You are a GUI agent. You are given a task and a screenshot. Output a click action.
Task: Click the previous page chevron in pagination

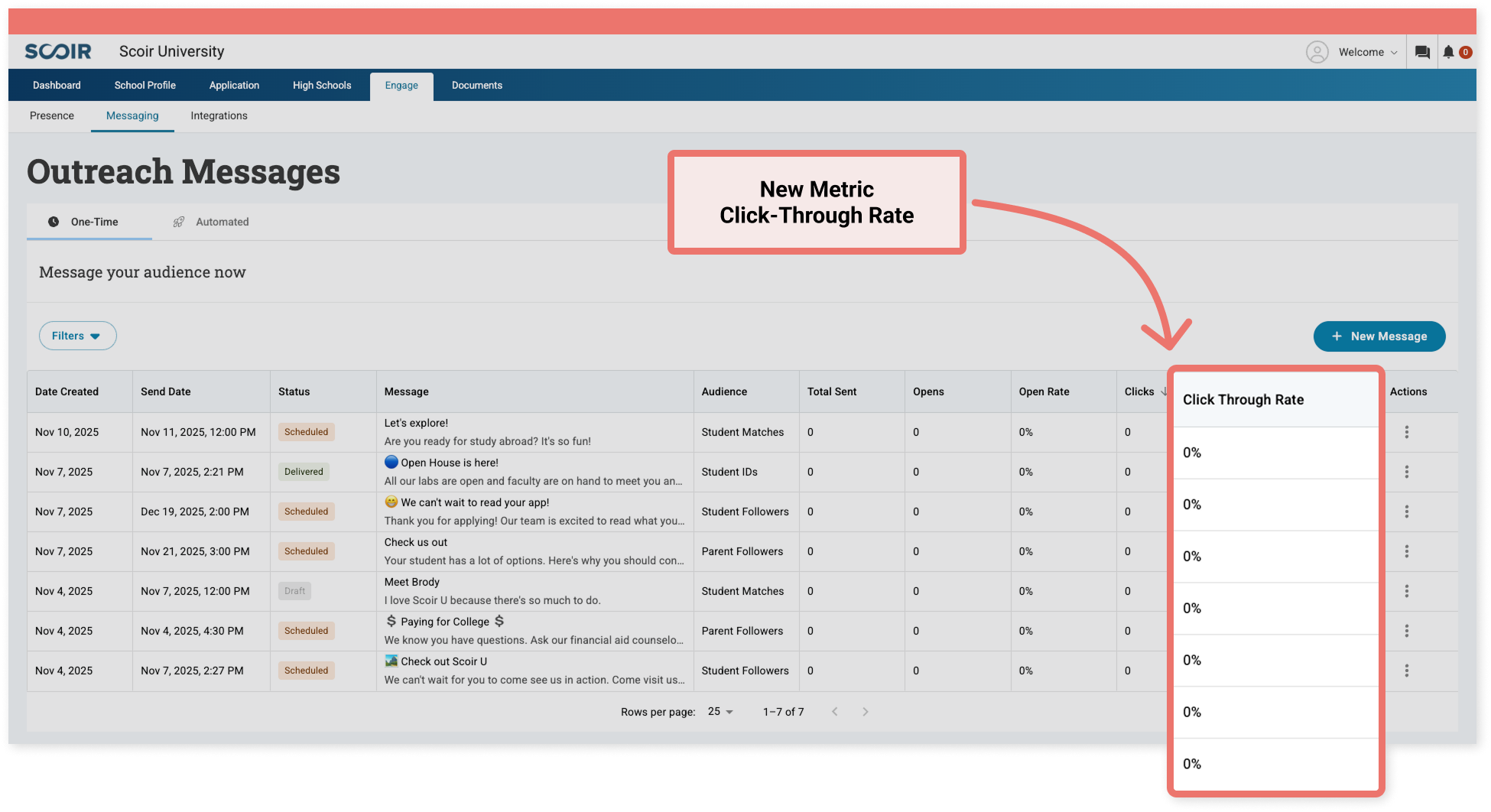tap(834, 711)
